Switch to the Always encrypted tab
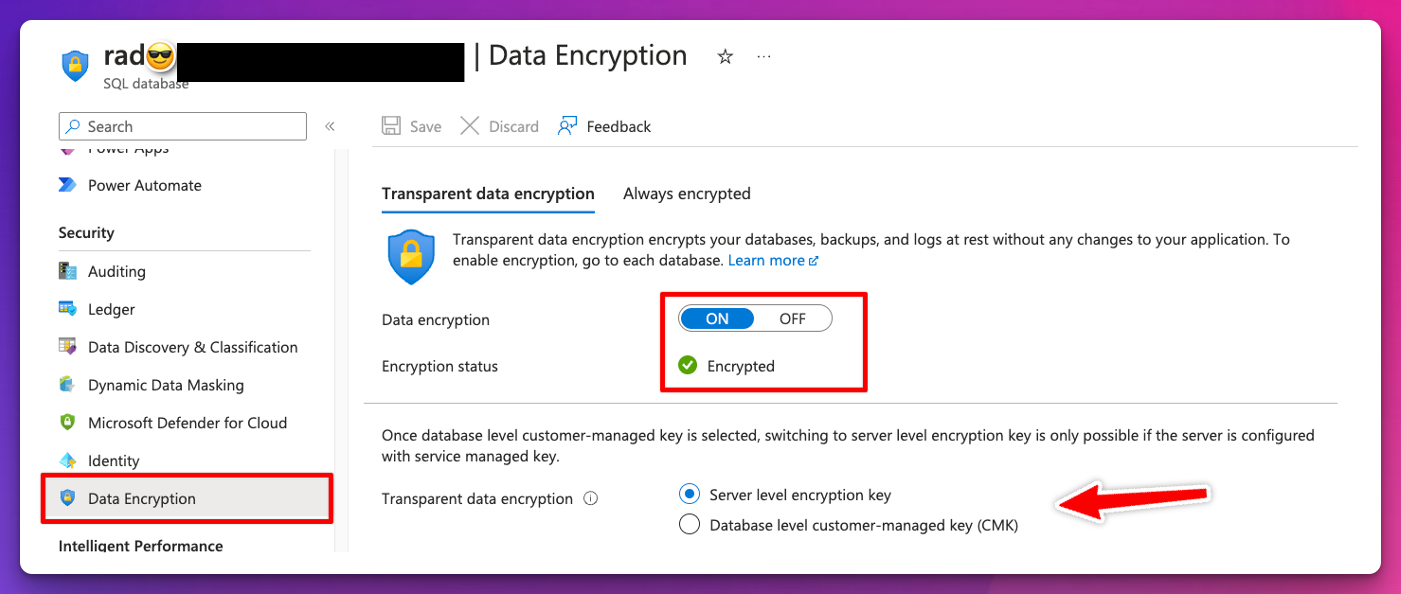 687,194
